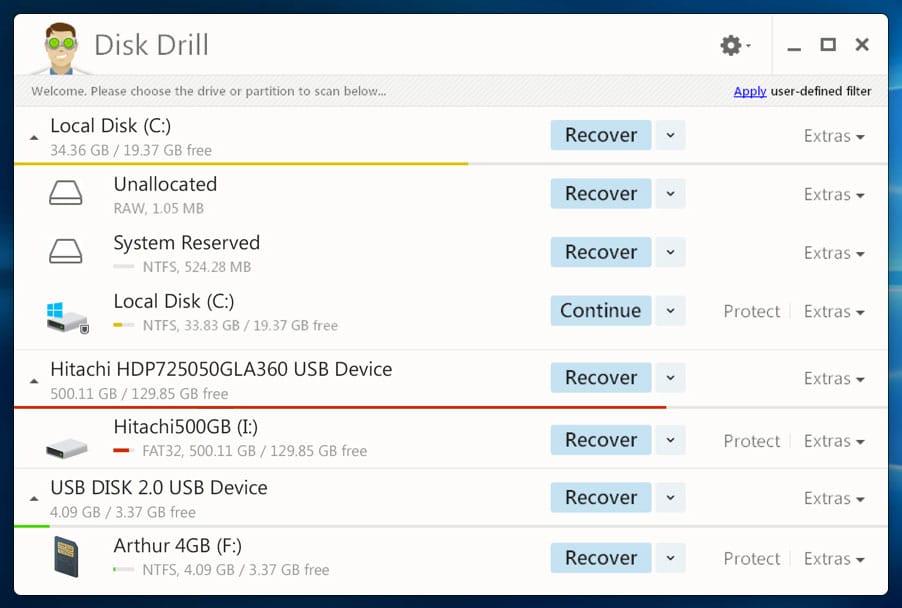902x608 pixels.
Task: Click the Apply user-defined filter link
Action: (749, 91)
